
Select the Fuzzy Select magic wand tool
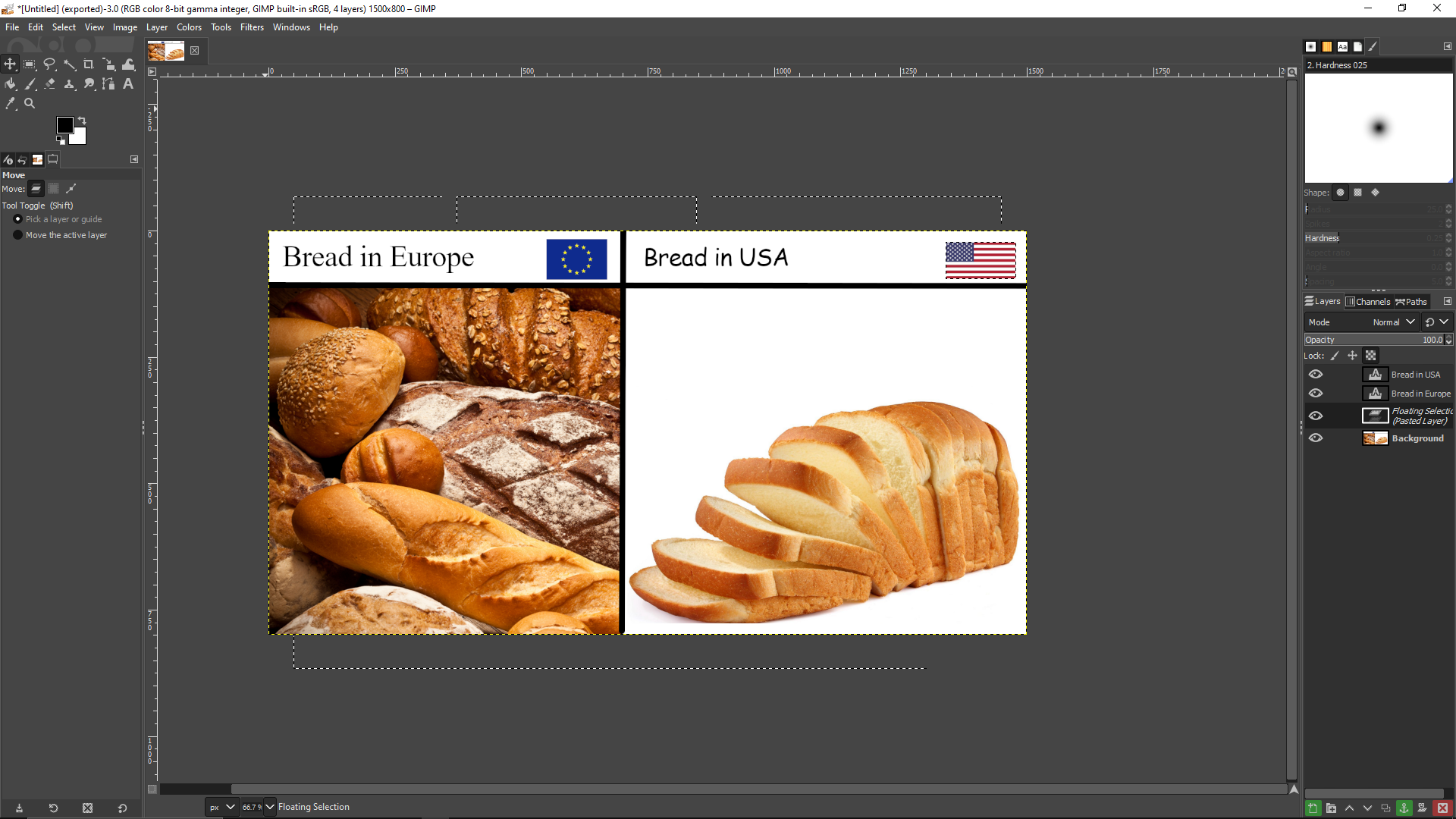pos(69,64)
